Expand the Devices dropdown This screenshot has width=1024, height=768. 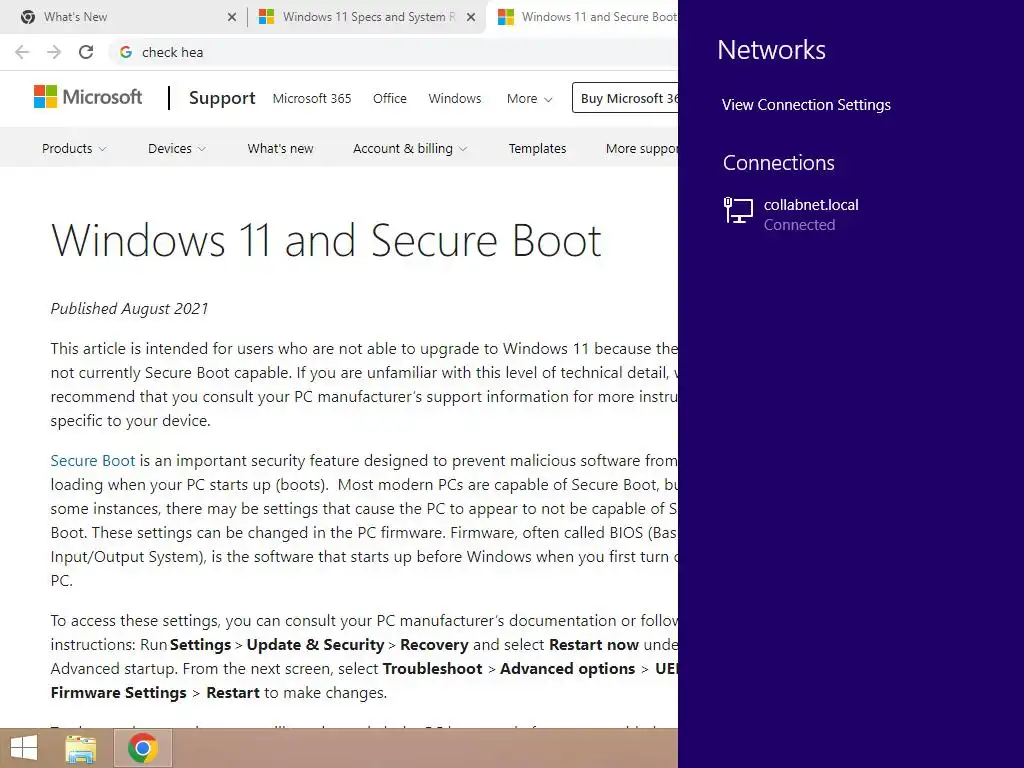(x=177, y=149)
